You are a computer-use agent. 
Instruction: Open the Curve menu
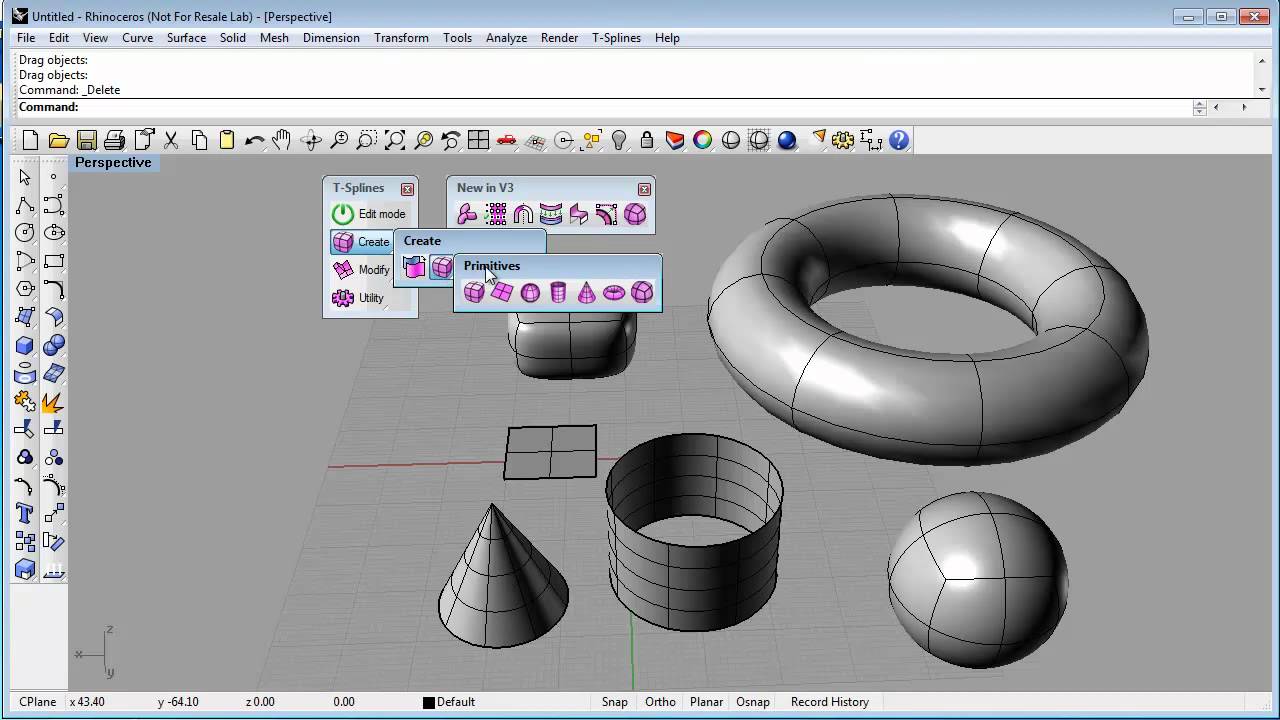[137, 38]
